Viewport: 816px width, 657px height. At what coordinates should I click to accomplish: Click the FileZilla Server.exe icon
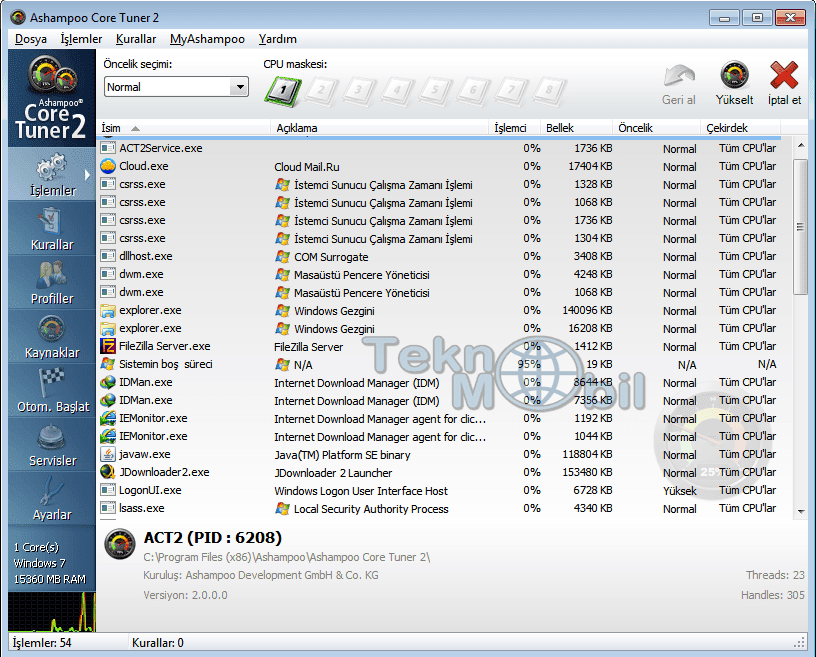click(x=108, y=346)
